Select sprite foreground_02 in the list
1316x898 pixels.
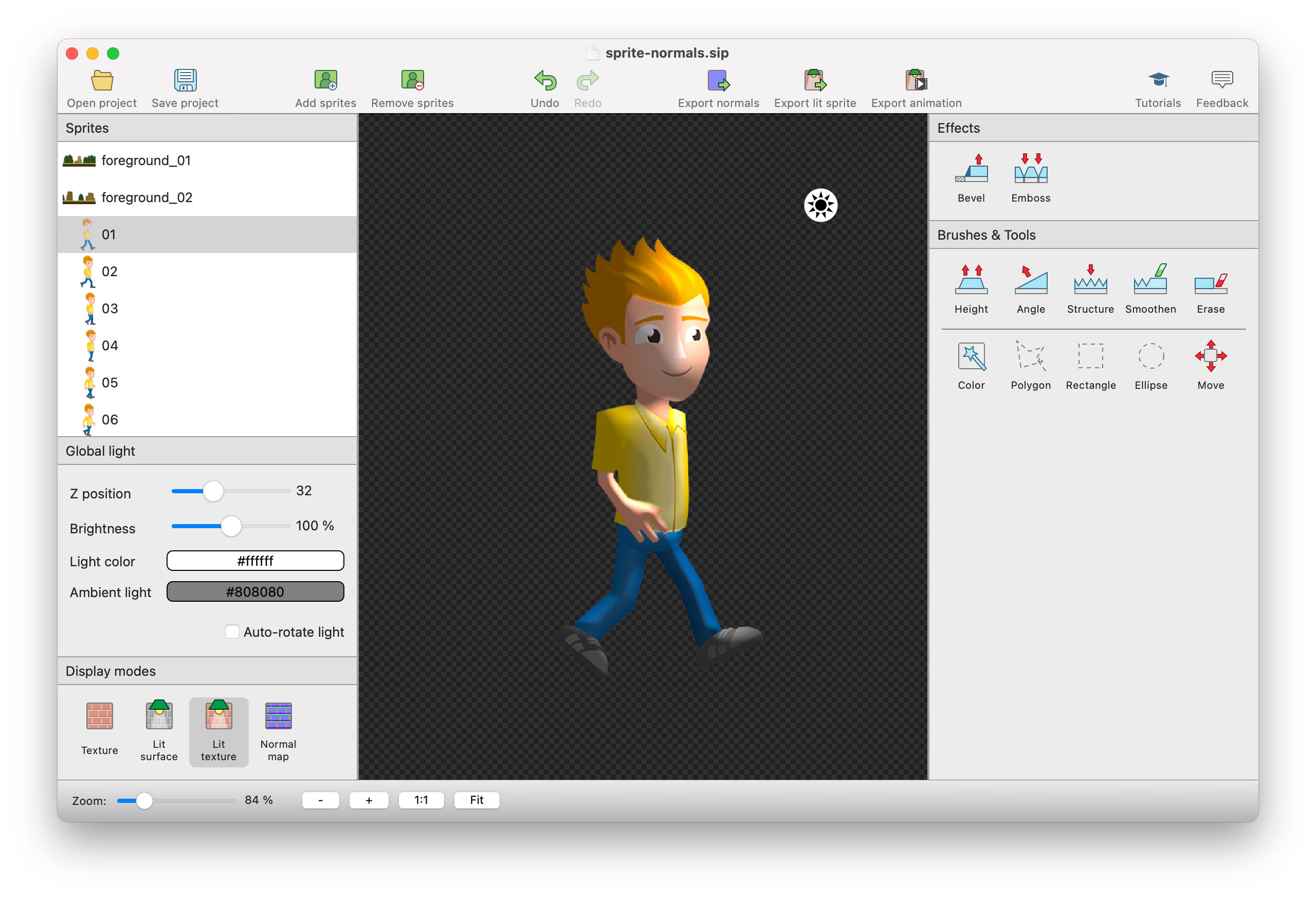point(147,197)
